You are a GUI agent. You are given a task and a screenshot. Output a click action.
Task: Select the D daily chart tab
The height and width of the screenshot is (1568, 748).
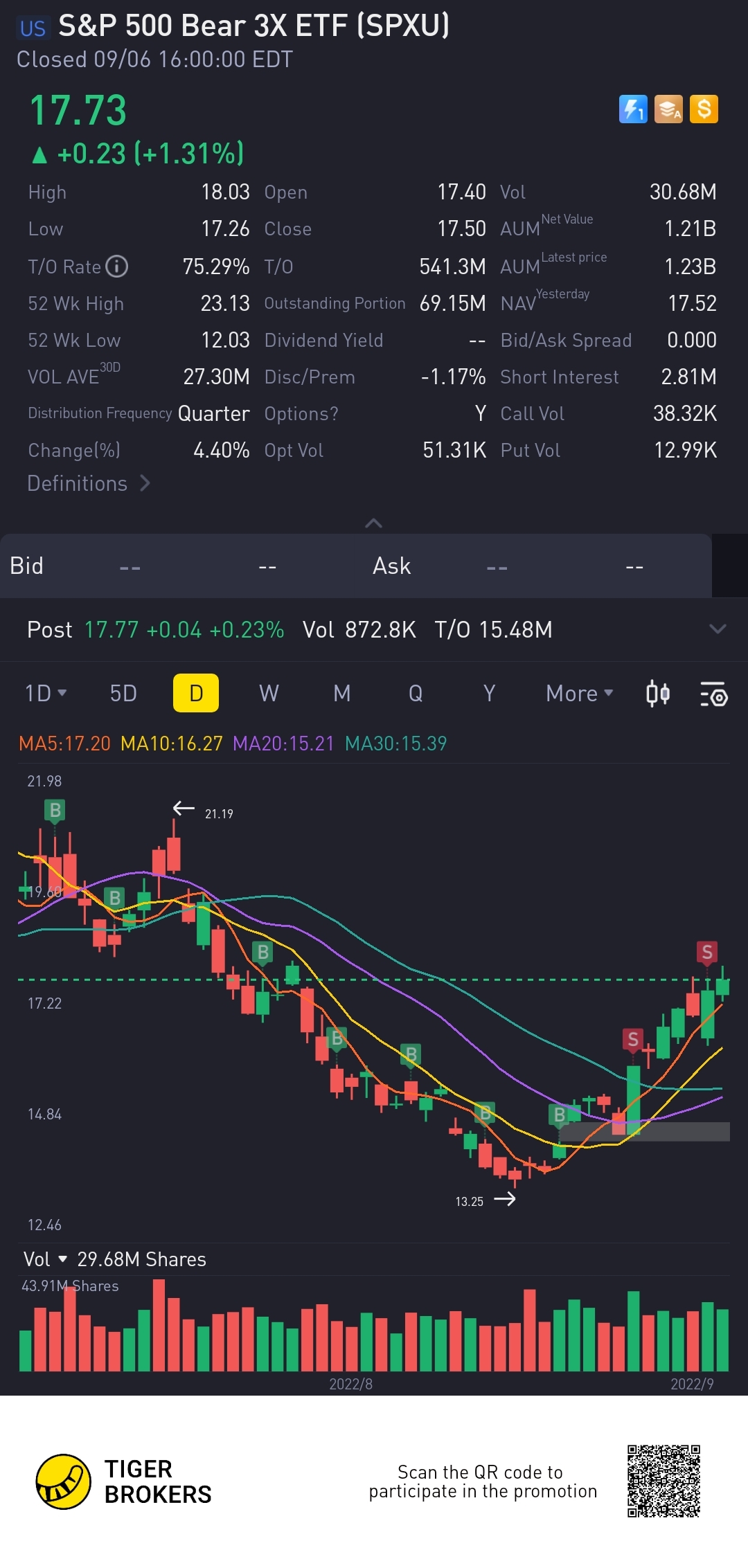pyautogui.click(x=196, y=693)
